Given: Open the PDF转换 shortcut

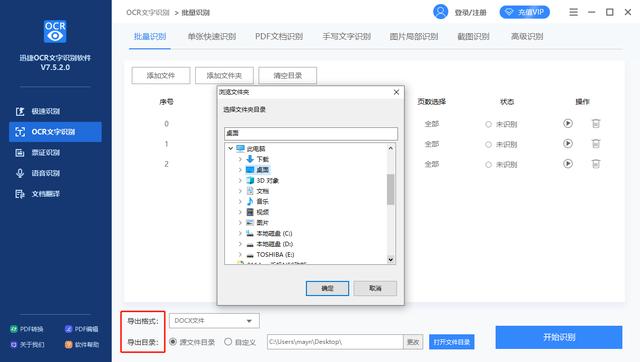Looking at the screenshot, I should point(27,329).
